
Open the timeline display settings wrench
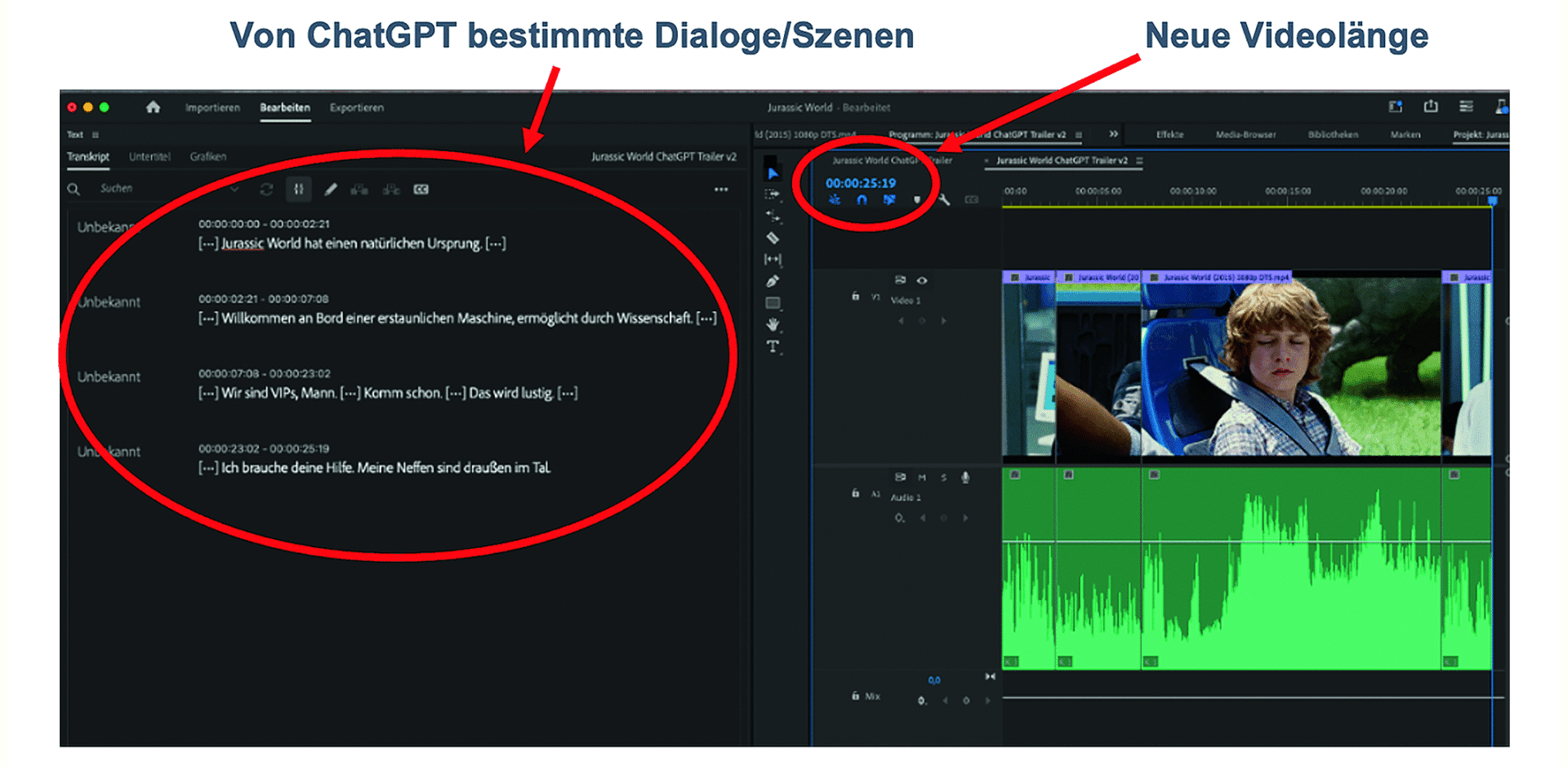click(944, 200)
